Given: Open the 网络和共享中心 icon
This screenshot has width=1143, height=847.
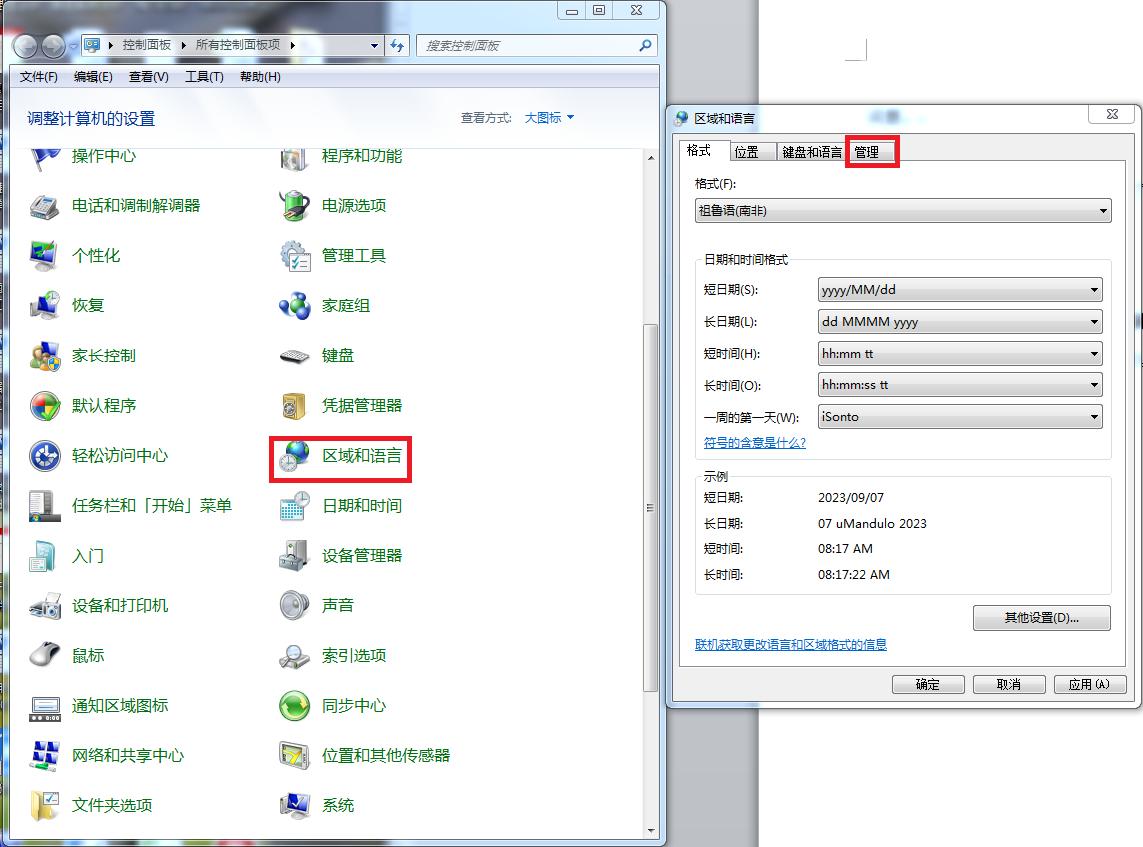Looking at the screenshot, I should 45,756.
